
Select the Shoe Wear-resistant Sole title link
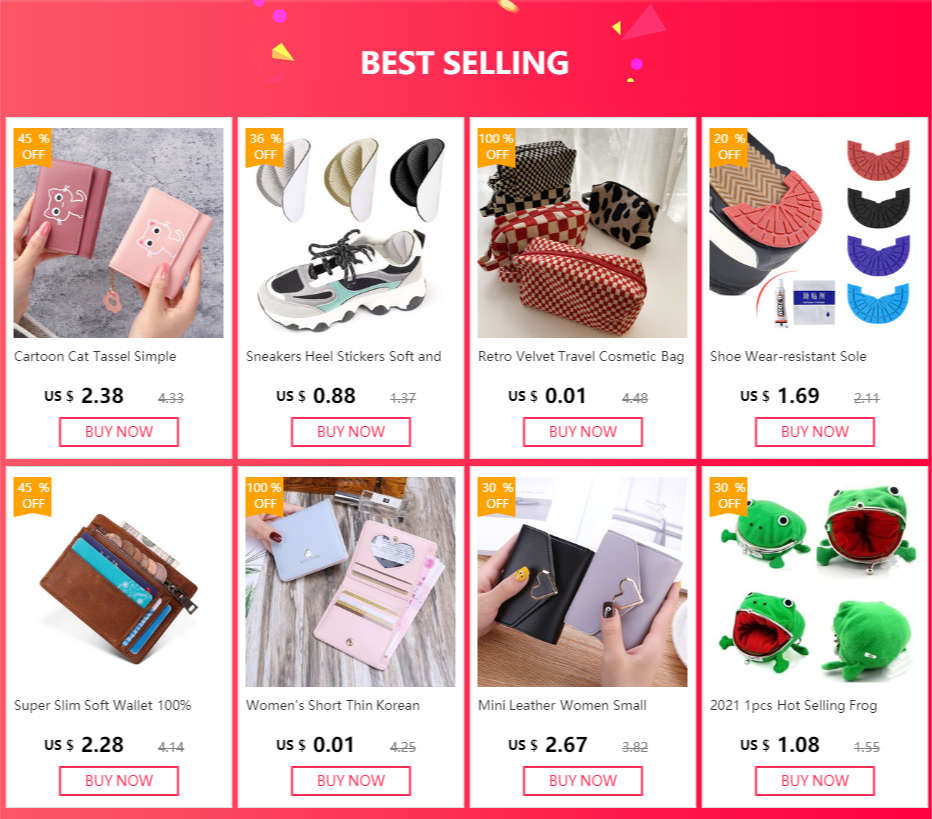(x=788, y=357)
